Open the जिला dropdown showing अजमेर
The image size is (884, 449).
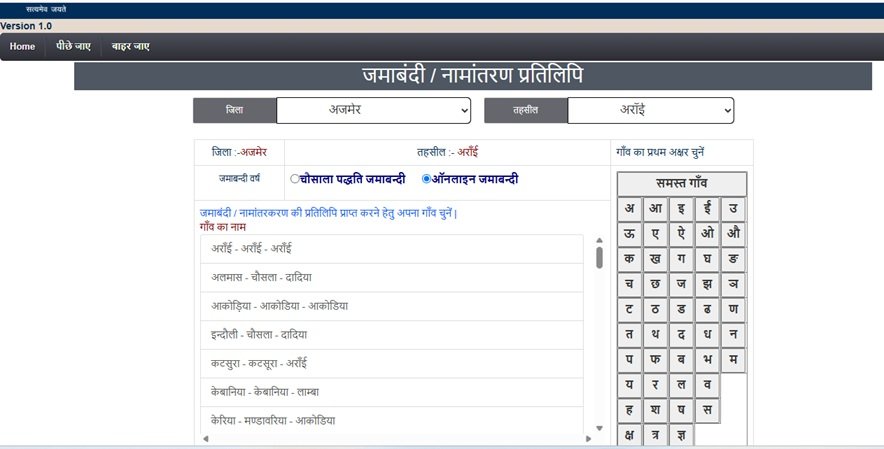click(373, 110)
